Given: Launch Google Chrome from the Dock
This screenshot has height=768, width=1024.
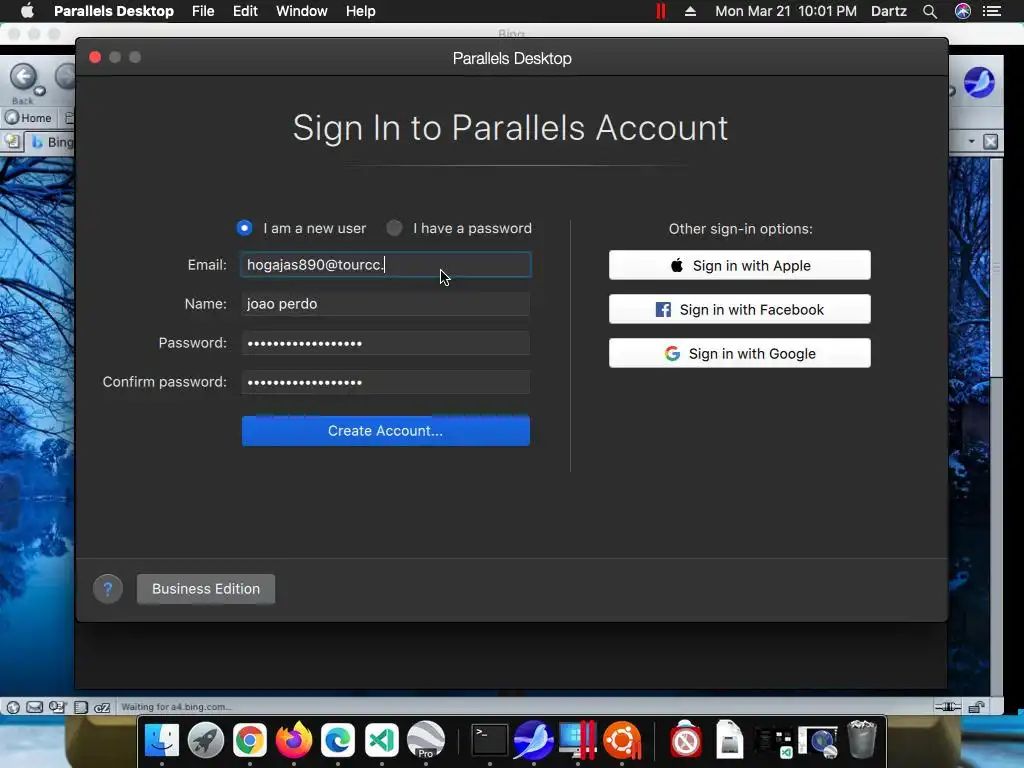Looking at the screenshot, I should pyautogui.click(x=249, y=740).
